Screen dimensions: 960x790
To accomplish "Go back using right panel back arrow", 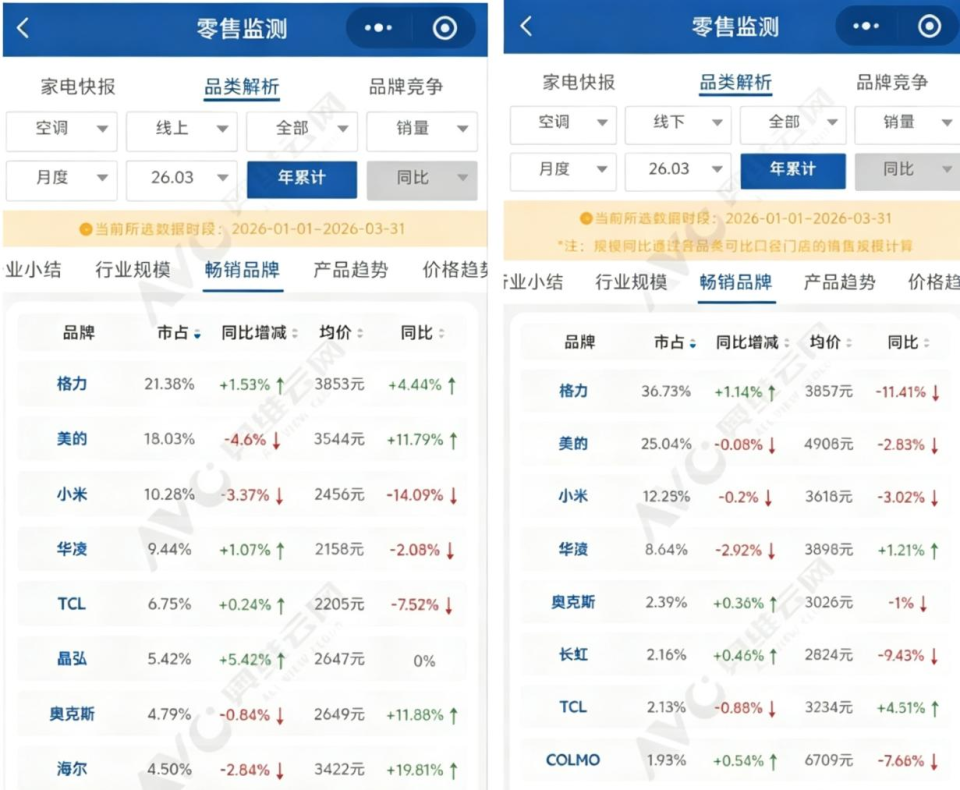I will tap(526, 26).
